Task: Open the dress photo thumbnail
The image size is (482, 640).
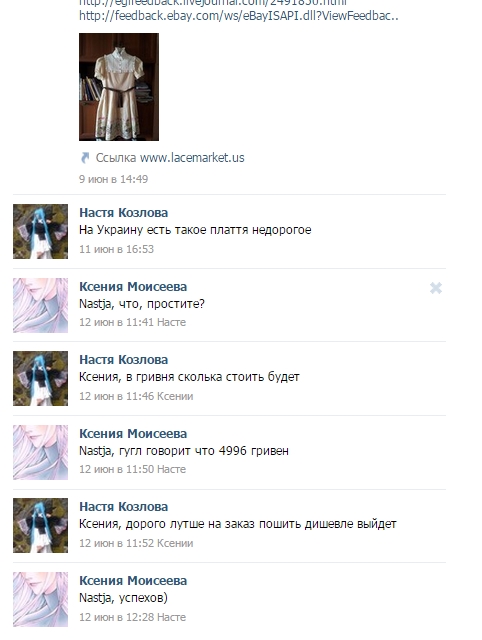Action: click(x=119, y=87)
